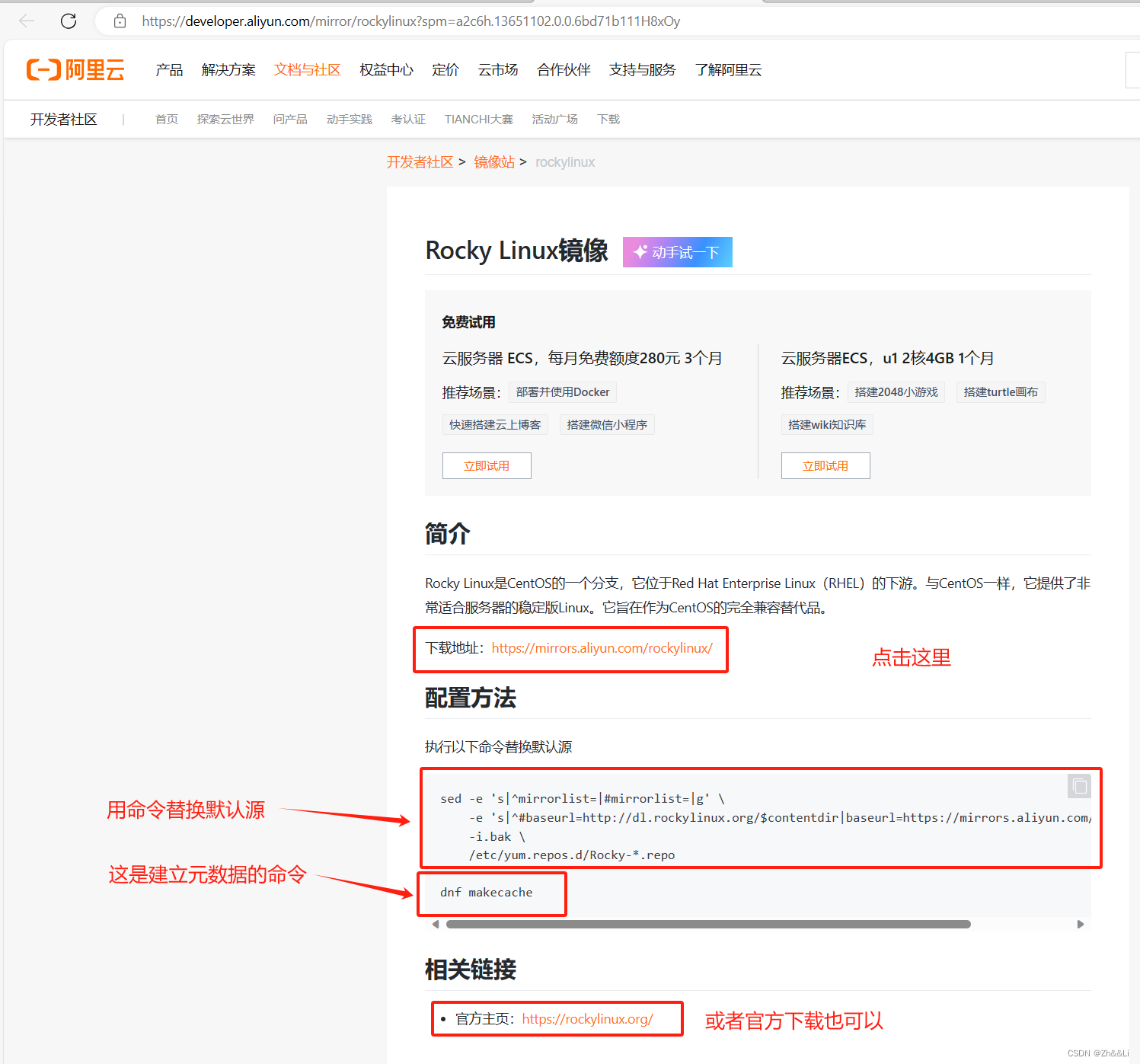This screenshot has width=1140, height=1064.
Task: Open the rockylinux.org official homepage link
Action: coord(588,1019)
